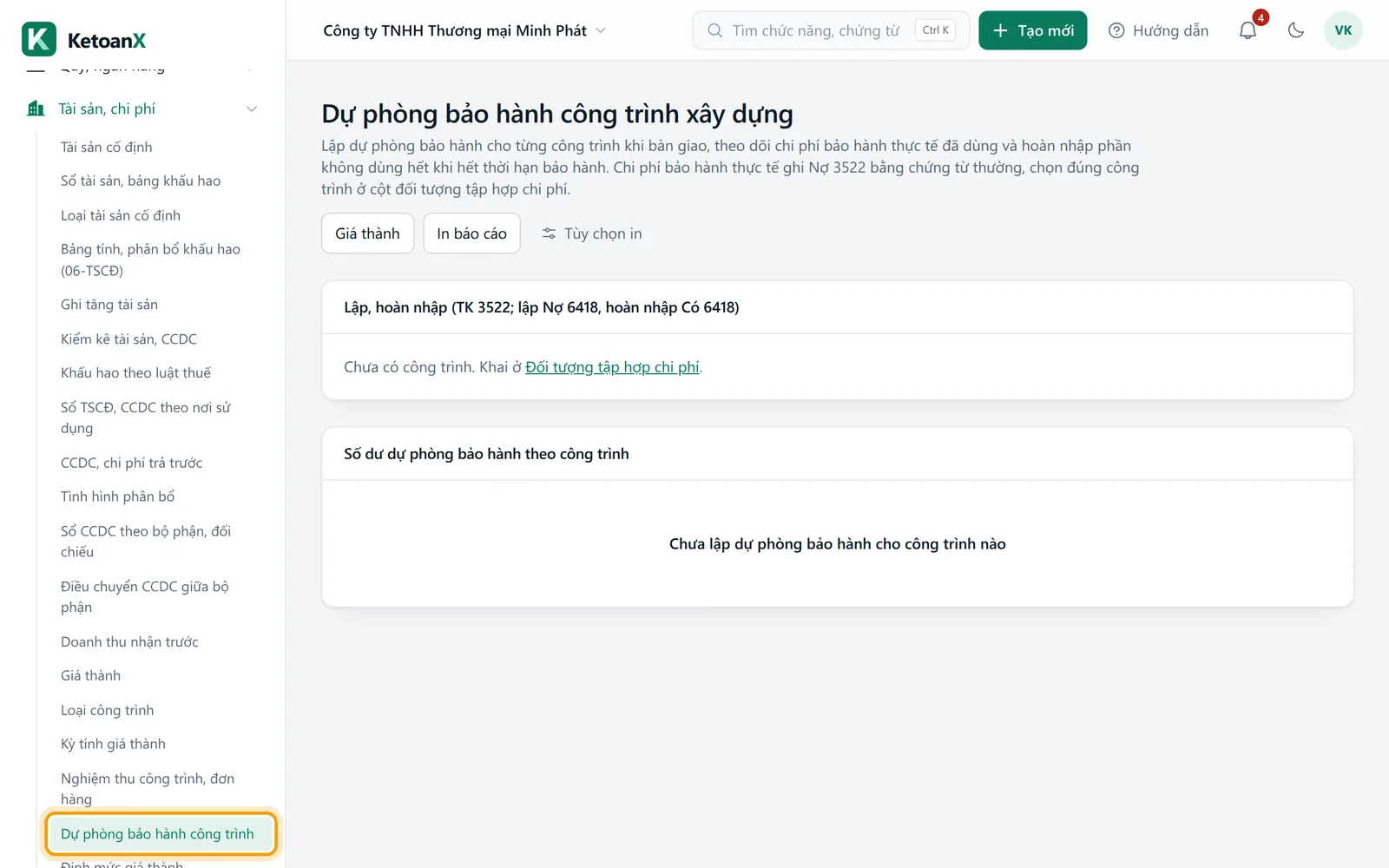Screen dimensions: 1389x868
Task: Click the KetoanX brand name
Action: (107, 41)
